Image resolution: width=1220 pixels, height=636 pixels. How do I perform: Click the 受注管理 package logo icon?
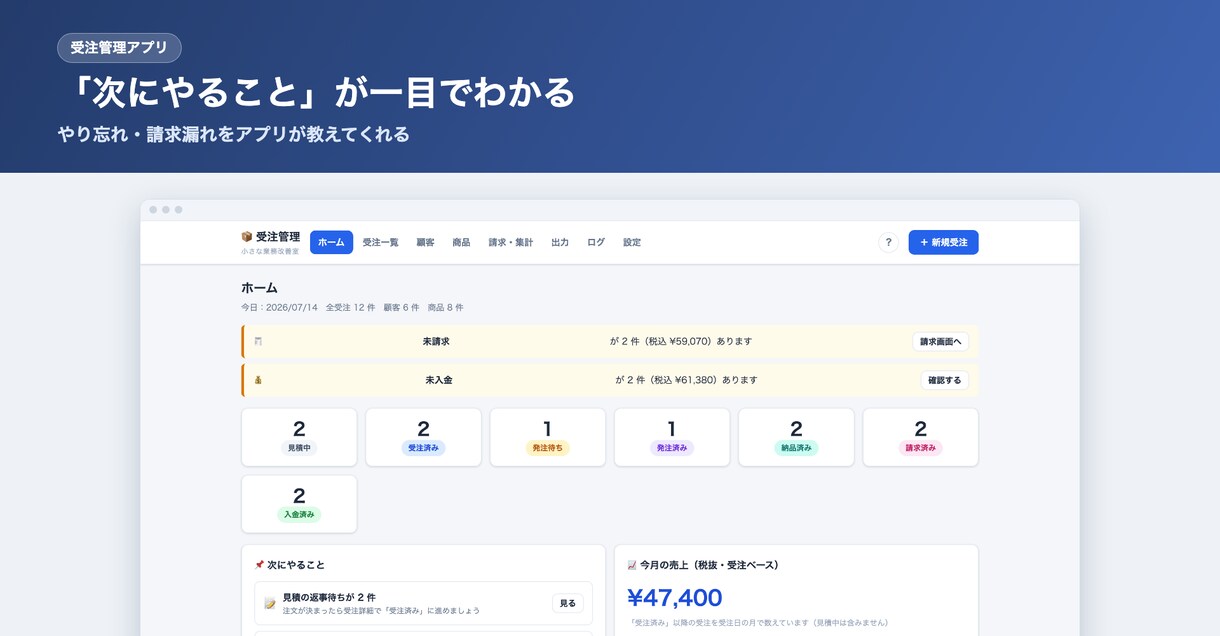pyautogui.click(x=247, y=237)
